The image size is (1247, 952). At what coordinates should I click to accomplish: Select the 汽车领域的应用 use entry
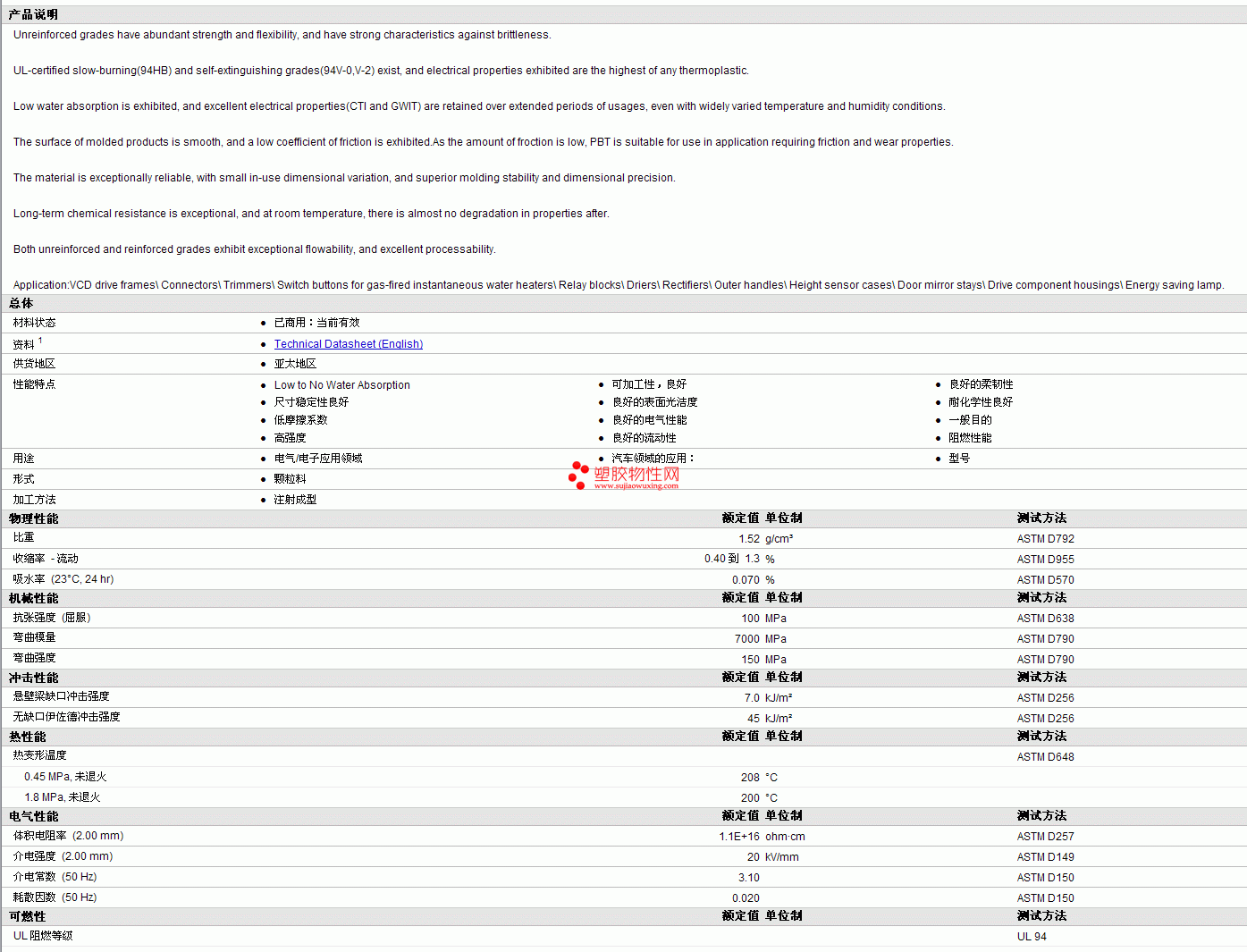click(x=653, y=459)
